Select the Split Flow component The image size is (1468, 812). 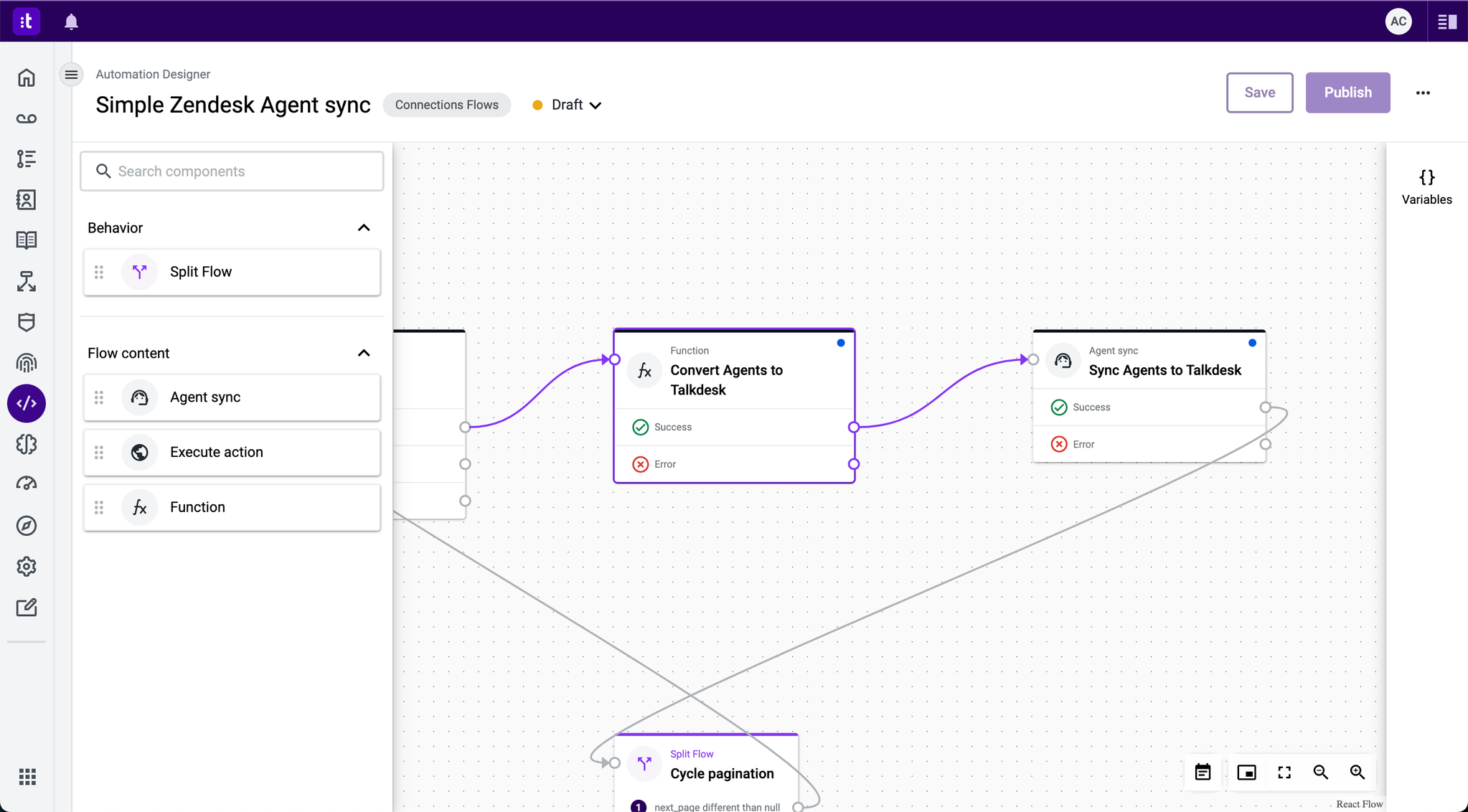(232, 272)
